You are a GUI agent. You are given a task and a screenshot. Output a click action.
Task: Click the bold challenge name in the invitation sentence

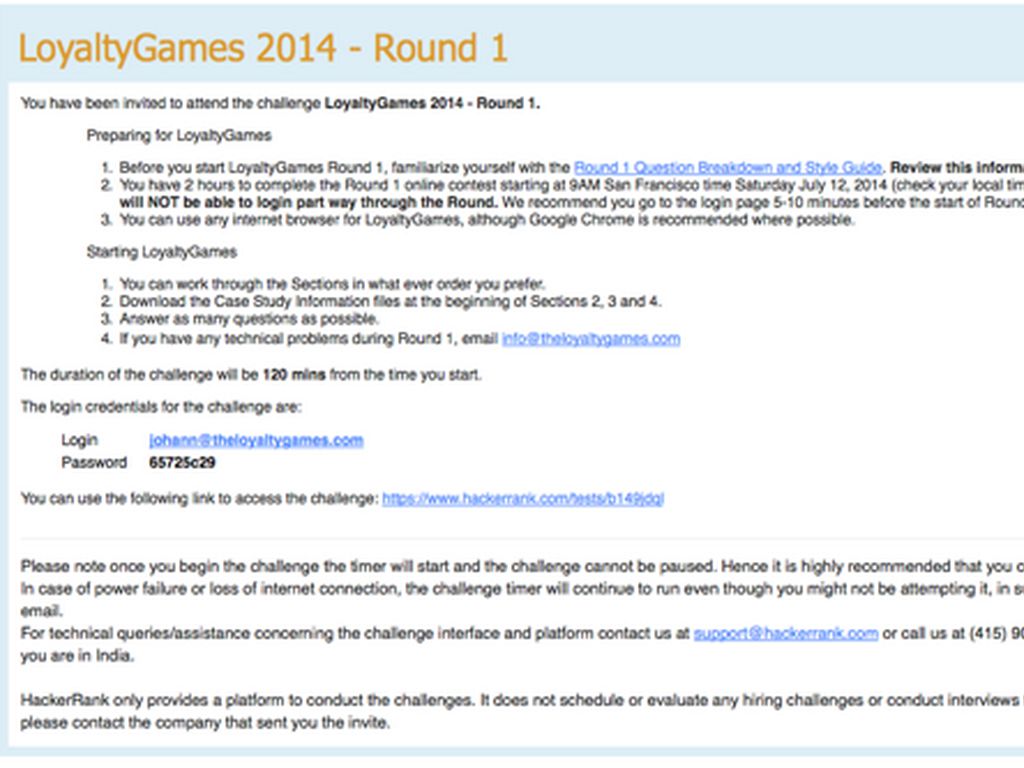[432, 103]
